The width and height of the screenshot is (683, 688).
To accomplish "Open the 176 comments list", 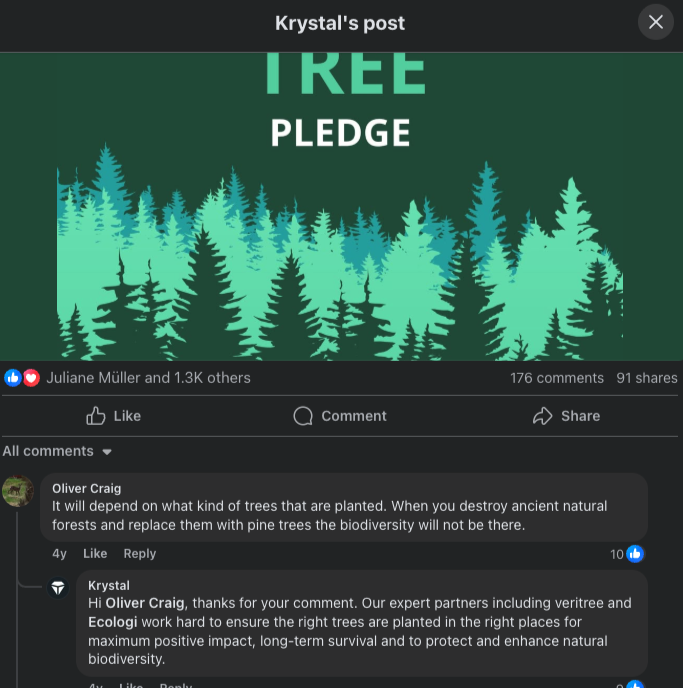I will [556, 378].
